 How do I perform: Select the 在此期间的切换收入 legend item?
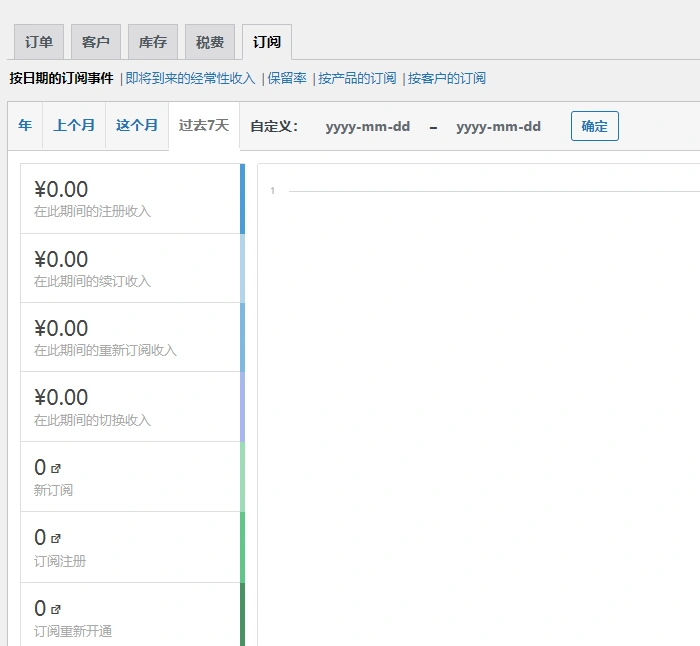tap(133, 407)
